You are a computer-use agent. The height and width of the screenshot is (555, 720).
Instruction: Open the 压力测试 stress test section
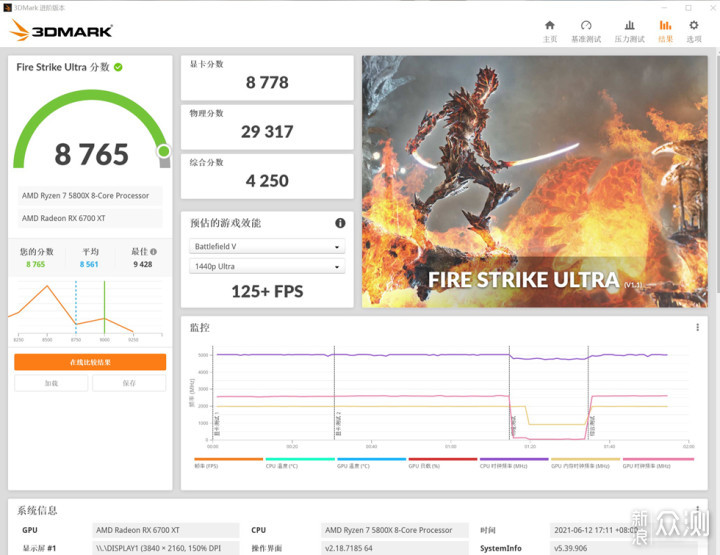(630, 31)
